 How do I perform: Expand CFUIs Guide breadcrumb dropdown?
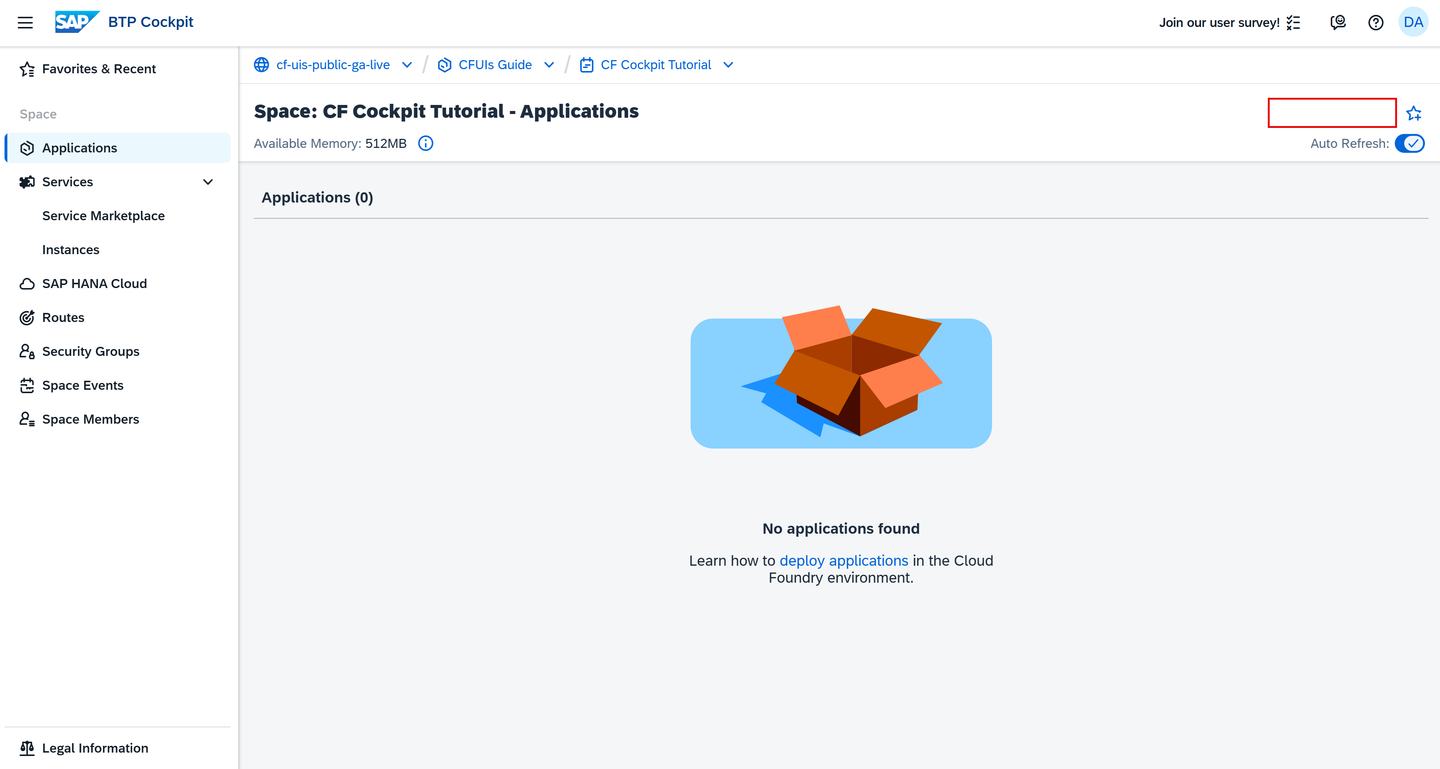[x=549, y=65]
